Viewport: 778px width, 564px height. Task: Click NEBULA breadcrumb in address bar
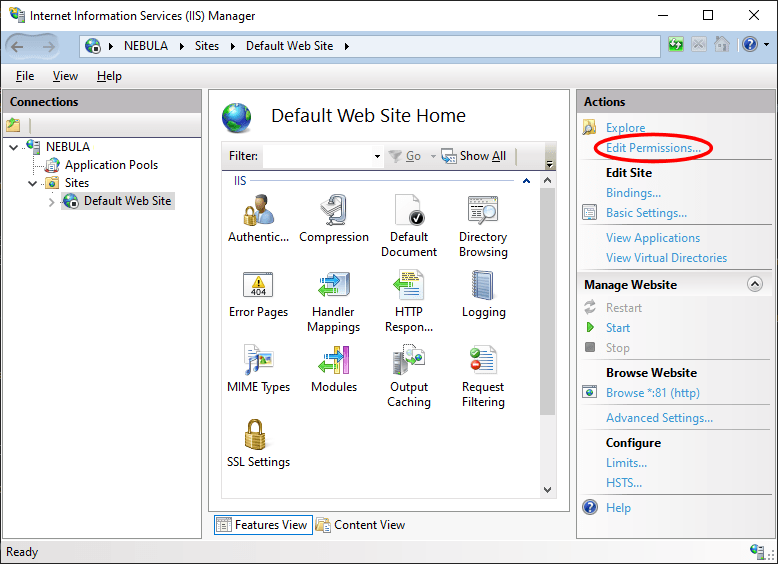pyautogui.click(x=145, y=46)
